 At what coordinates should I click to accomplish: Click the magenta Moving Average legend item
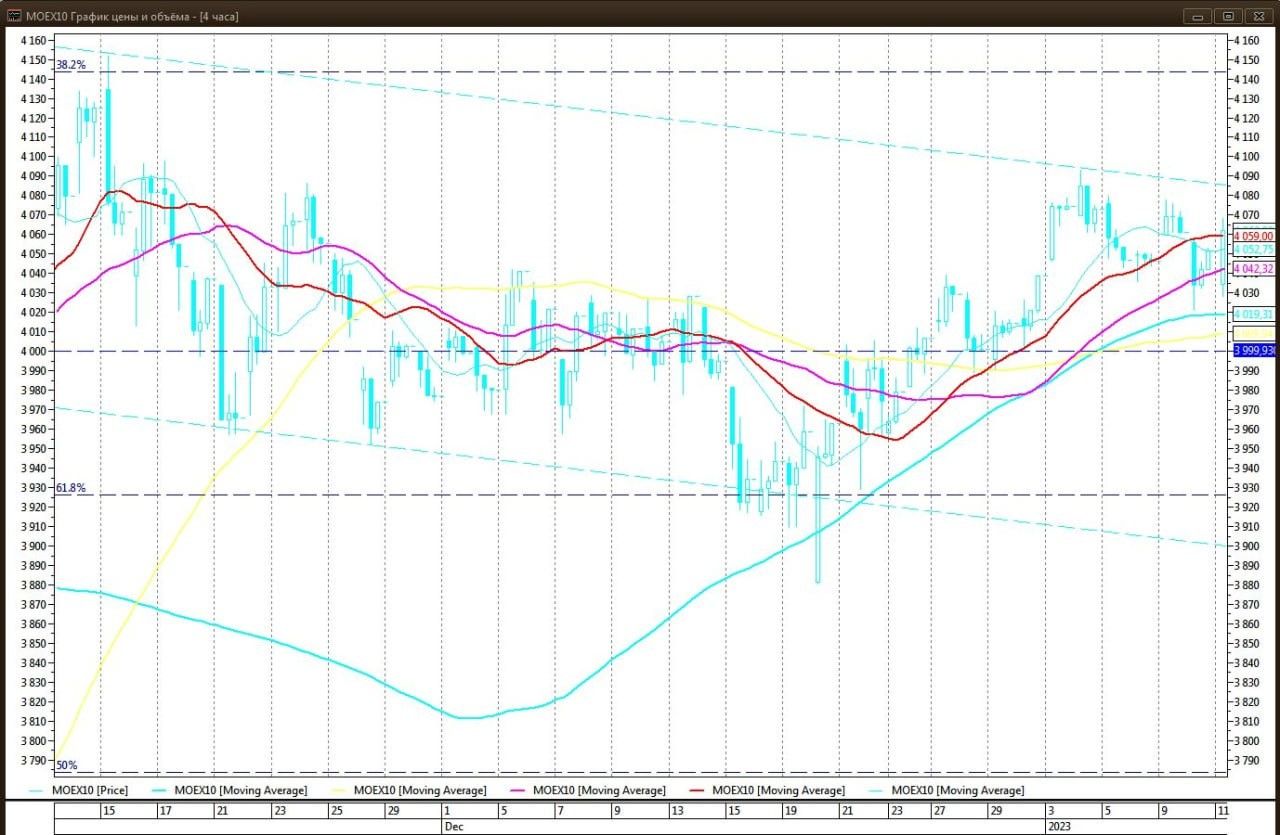[599, 790]
